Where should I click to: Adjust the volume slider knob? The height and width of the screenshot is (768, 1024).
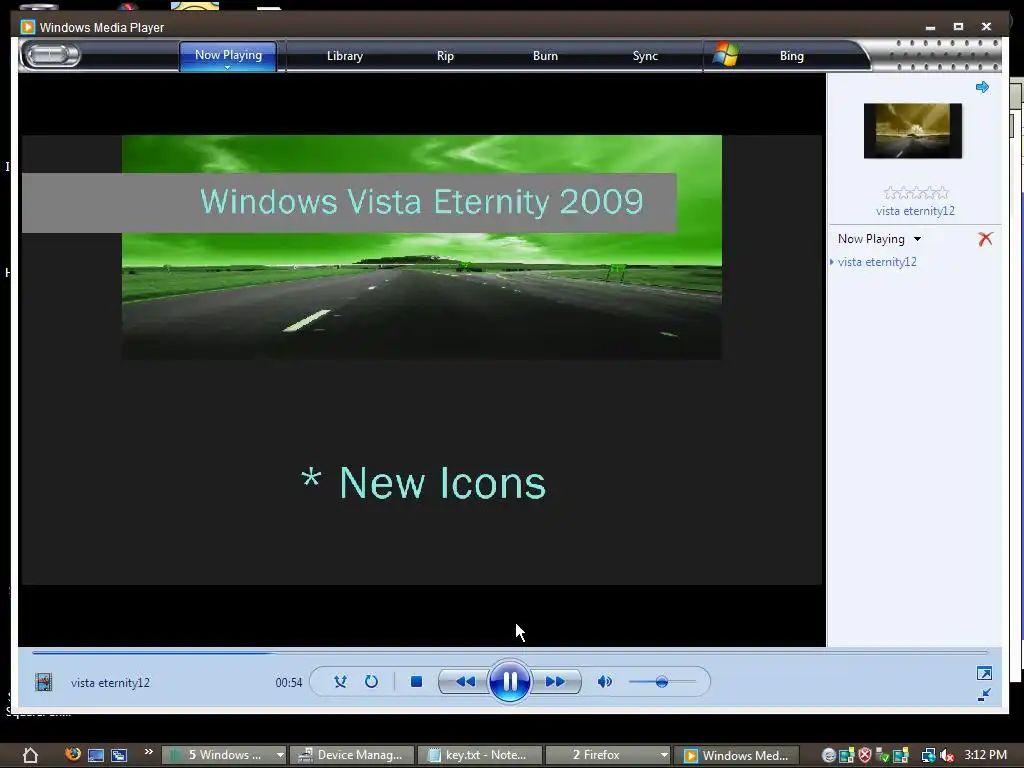click(662, 682)
